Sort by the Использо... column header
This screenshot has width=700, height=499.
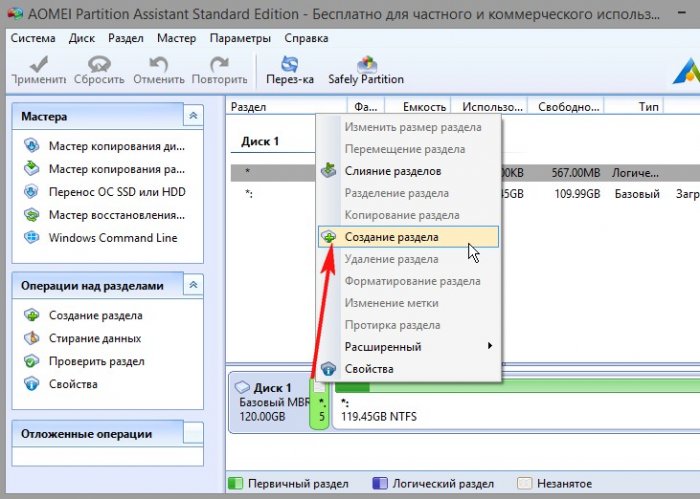pos(489,107)
